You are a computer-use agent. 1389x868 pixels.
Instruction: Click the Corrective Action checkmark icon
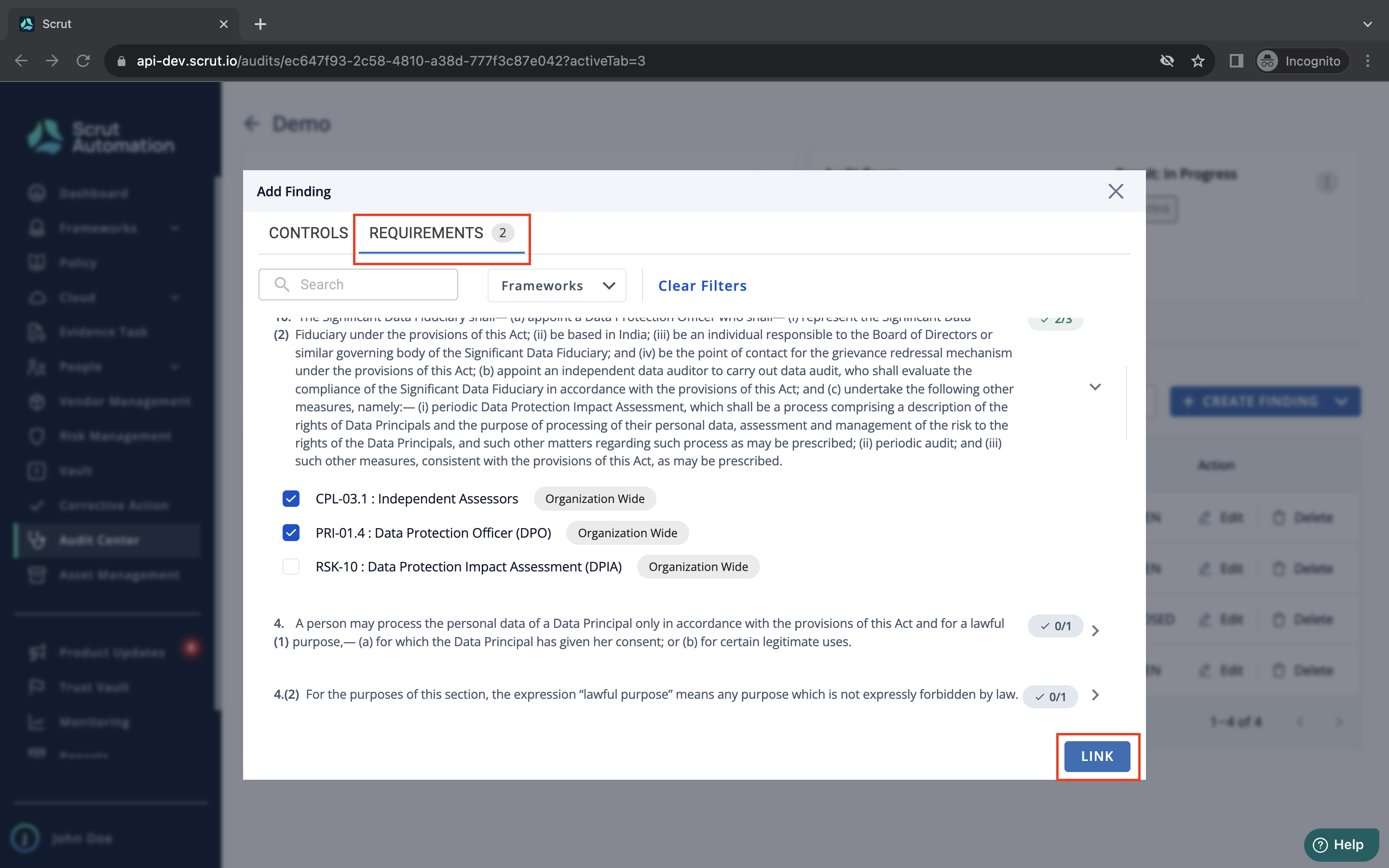point(37,506)
